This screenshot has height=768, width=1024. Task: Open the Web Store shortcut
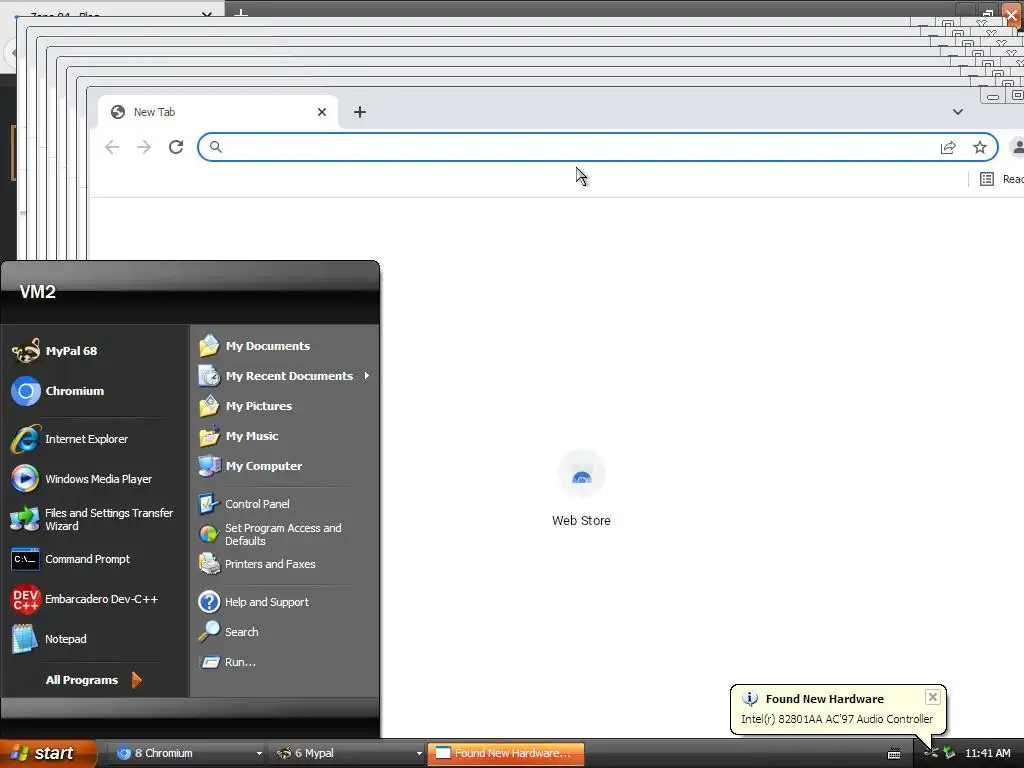[581, 488]
